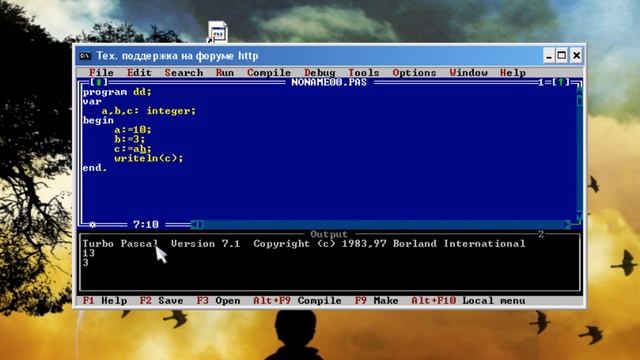Click output value 13

tap(89, 253)
